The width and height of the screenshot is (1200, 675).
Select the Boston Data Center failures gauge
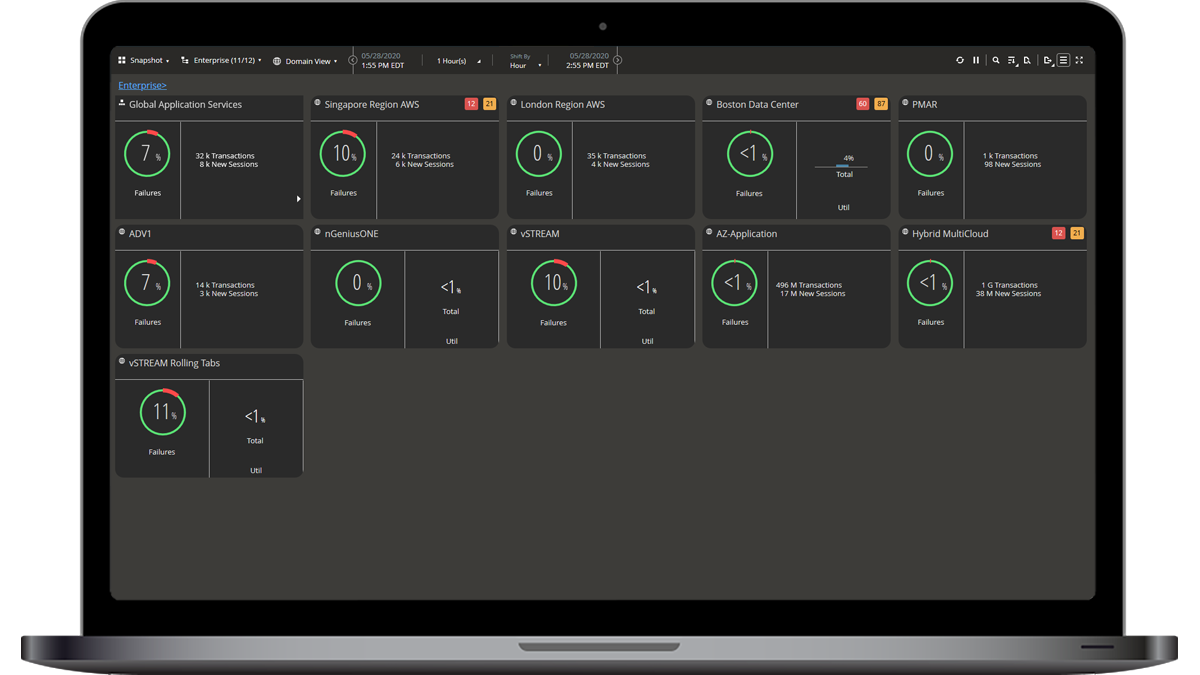(749, 155)
